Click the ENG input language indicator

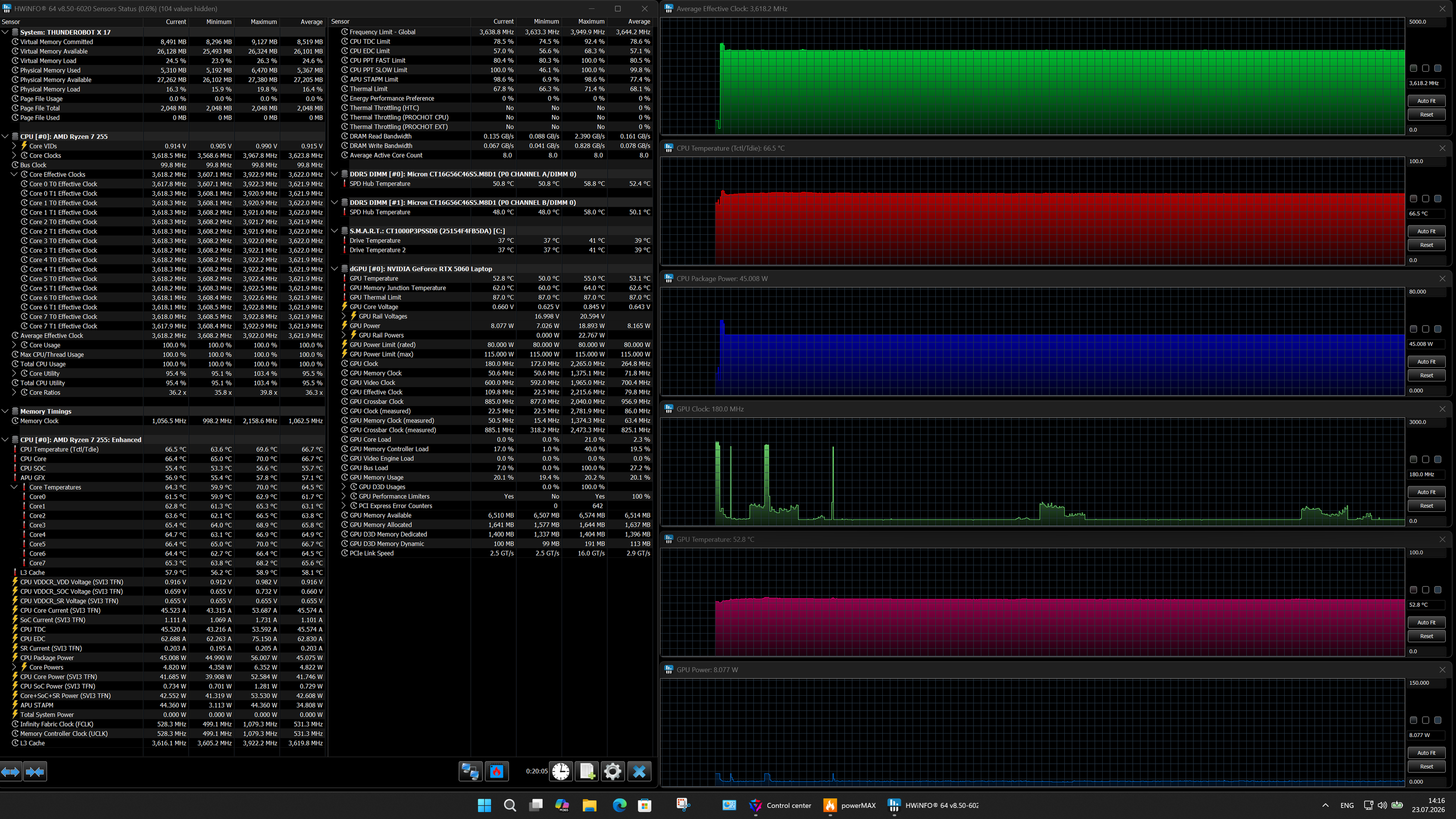pyautogui.click(x=1347, y=805)
